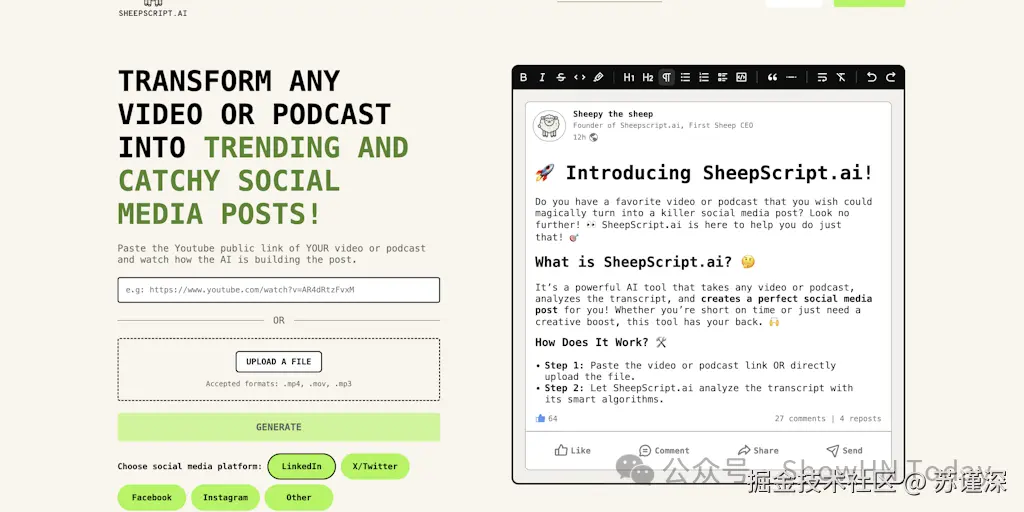Click the What is SheepScript.ai heading
Viewport: 1024px width, 512px height.
645,262
